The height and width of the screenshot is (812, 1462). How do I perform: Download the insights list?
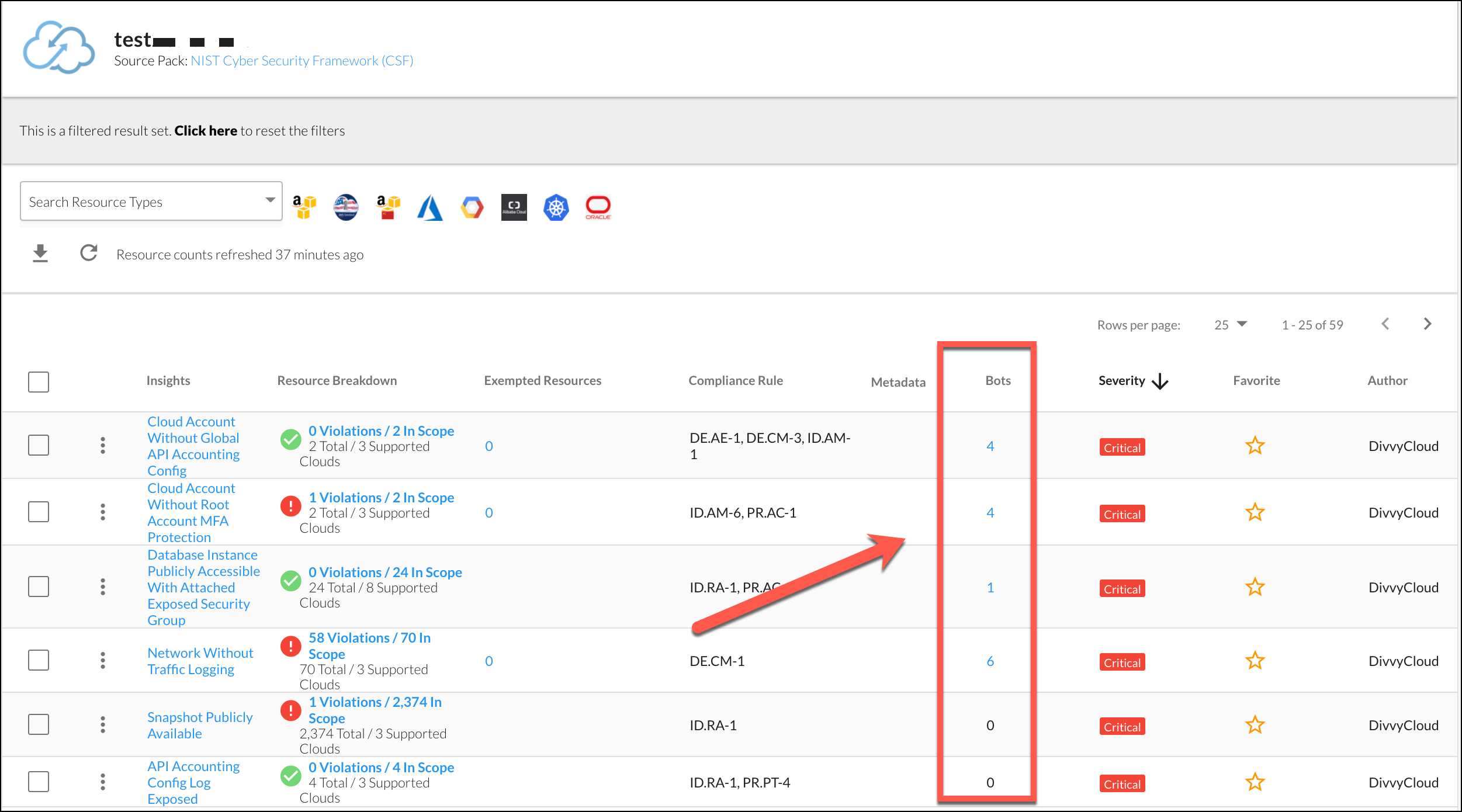point(40,254)
